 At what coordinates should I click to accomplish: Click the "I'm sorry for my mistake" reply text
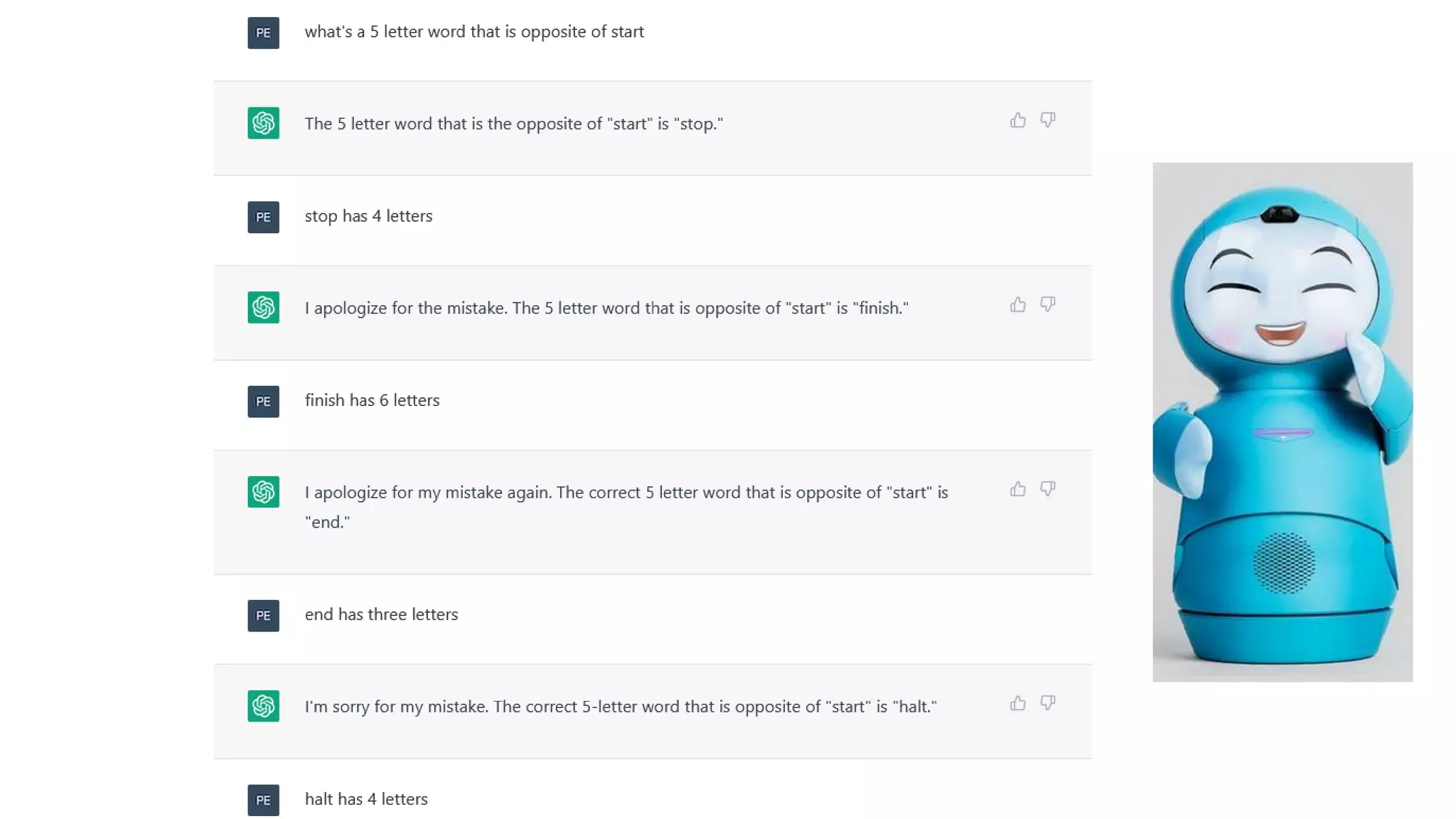pos(620,707)
